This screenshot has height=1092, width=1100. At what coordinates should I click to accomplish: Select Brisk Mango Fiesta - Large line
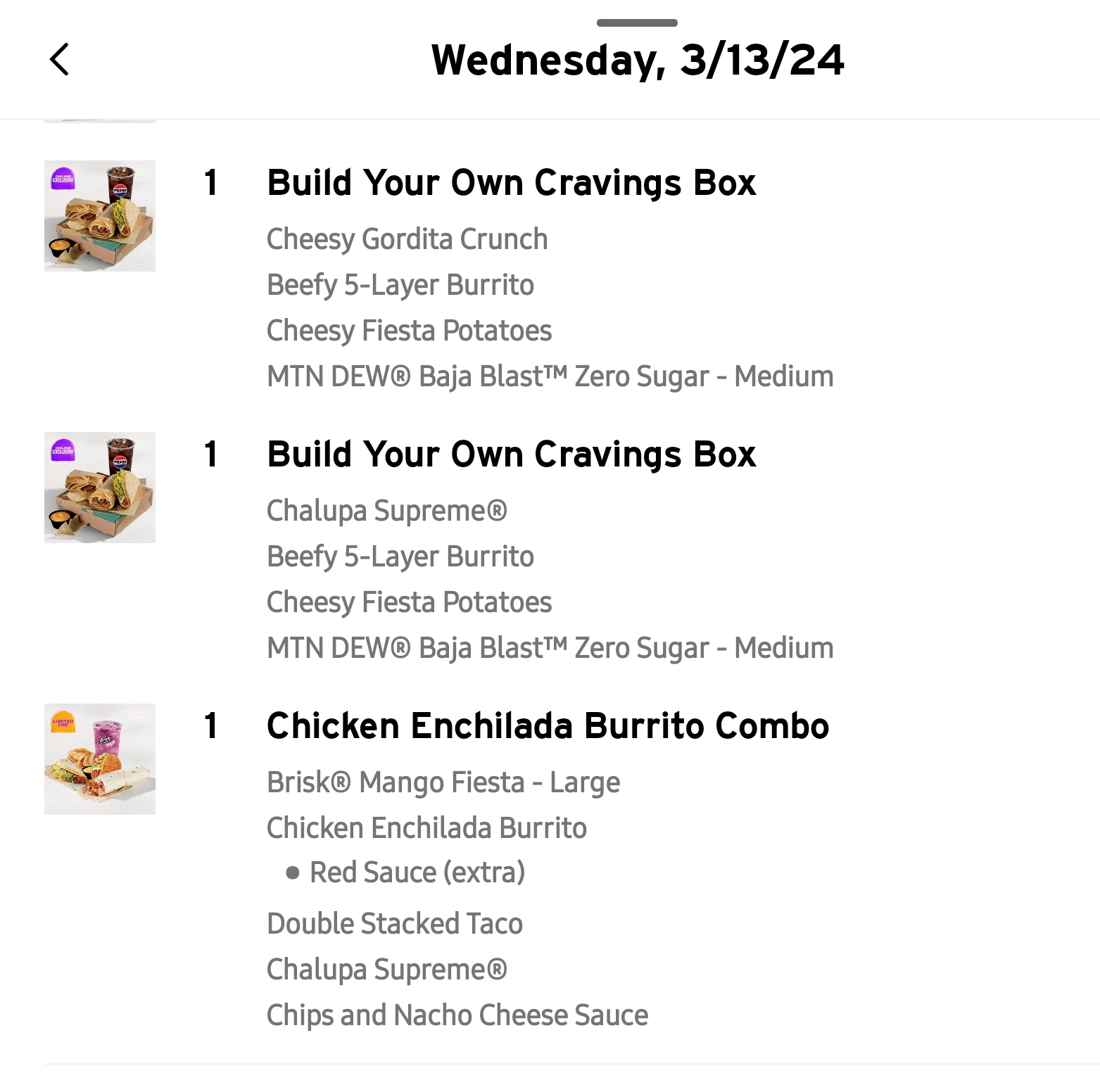tap(443, 783)
